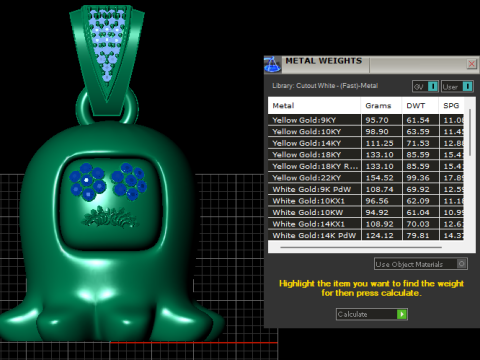480x360 pixels.
Task: Select the Yellow Gold:18KY R... row
Action: tap(366, 166)
